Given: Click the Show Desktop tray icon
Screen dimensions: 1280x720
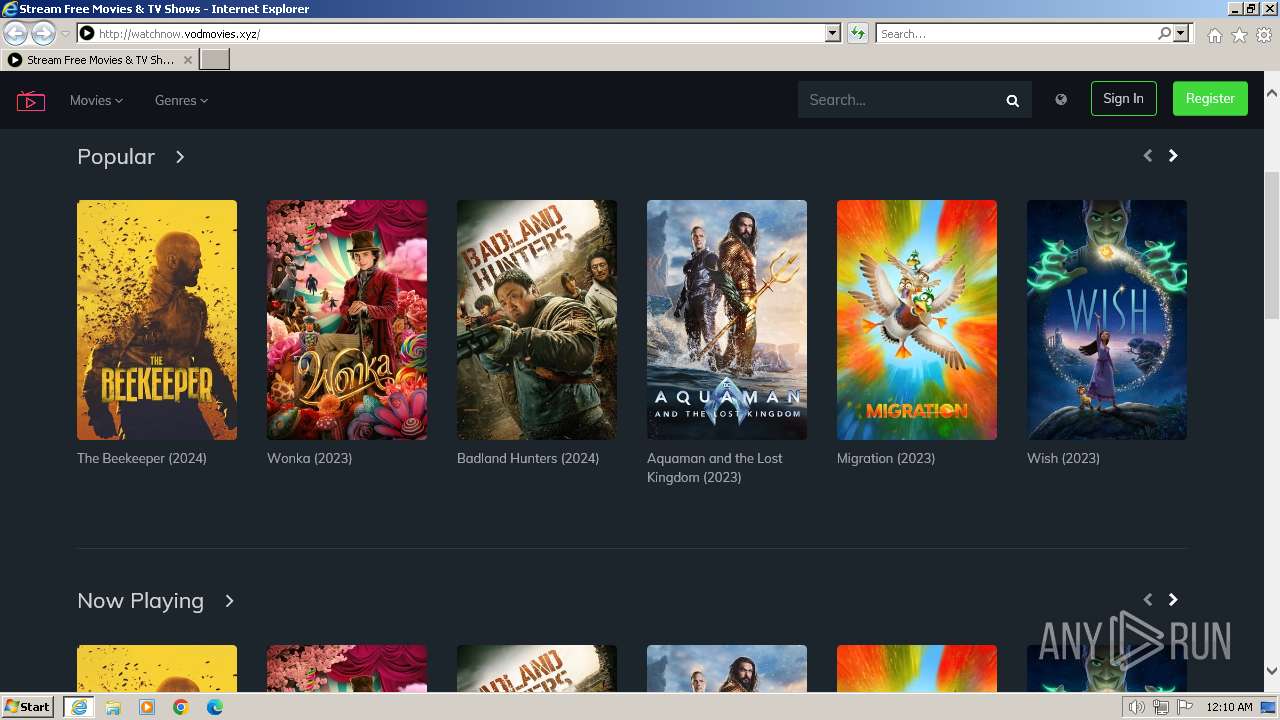Looking at the screenshot, I should (x=1268, y=707).
